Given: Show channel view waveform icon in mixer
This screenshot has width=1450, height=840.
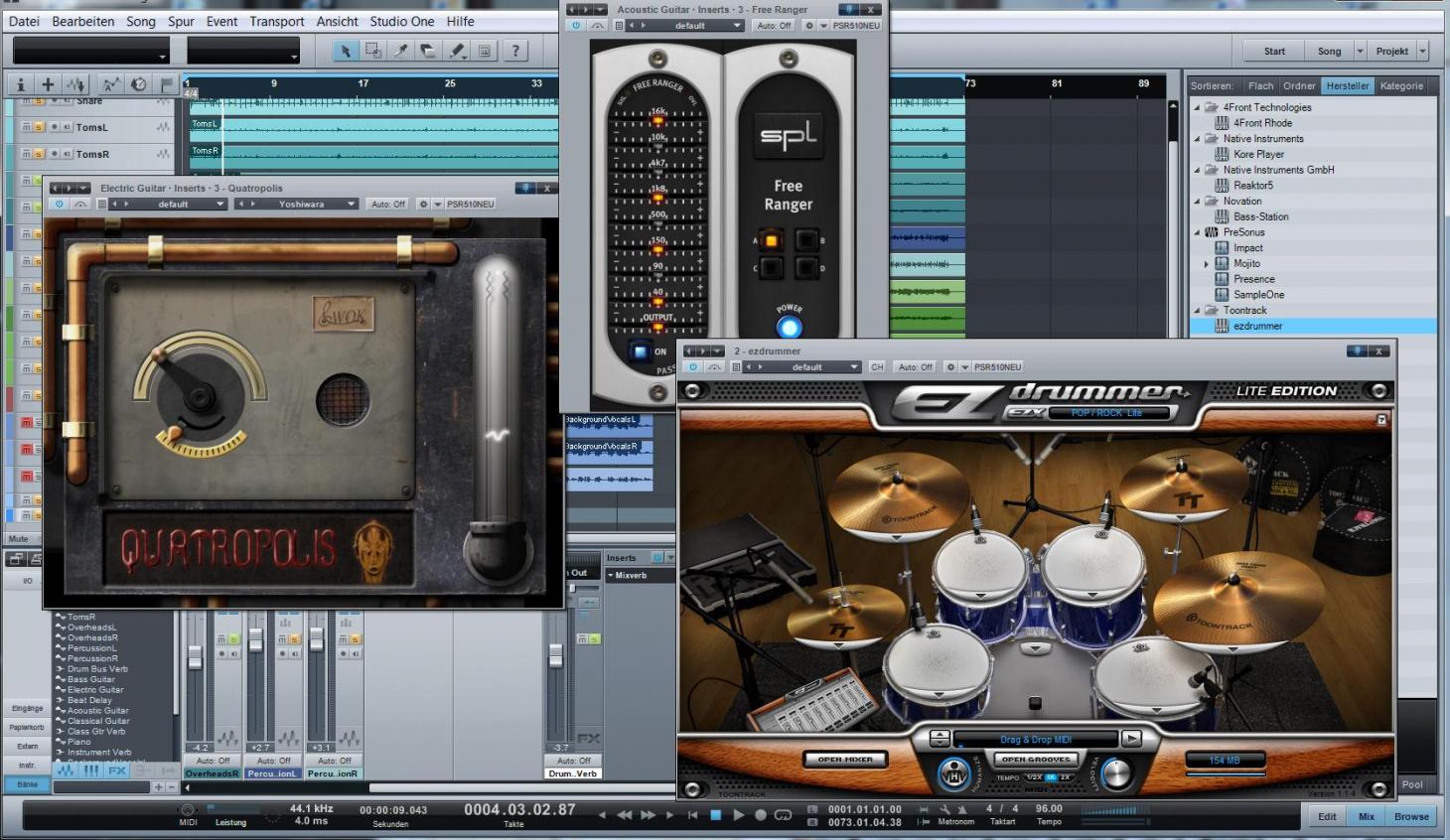Looking at the screenshot, I should (66, 770).
